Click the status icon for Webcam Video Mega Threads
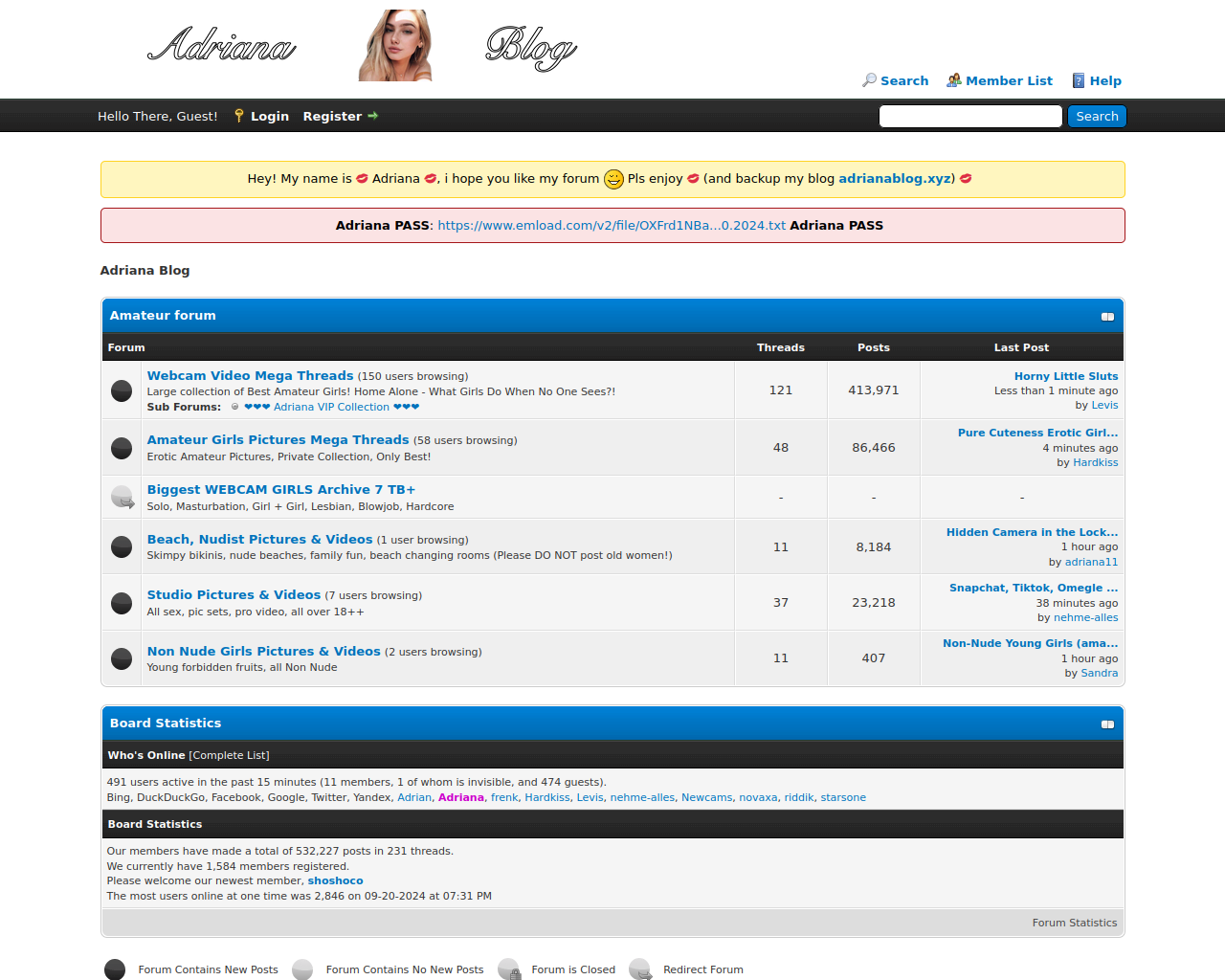 coord(122,390)
